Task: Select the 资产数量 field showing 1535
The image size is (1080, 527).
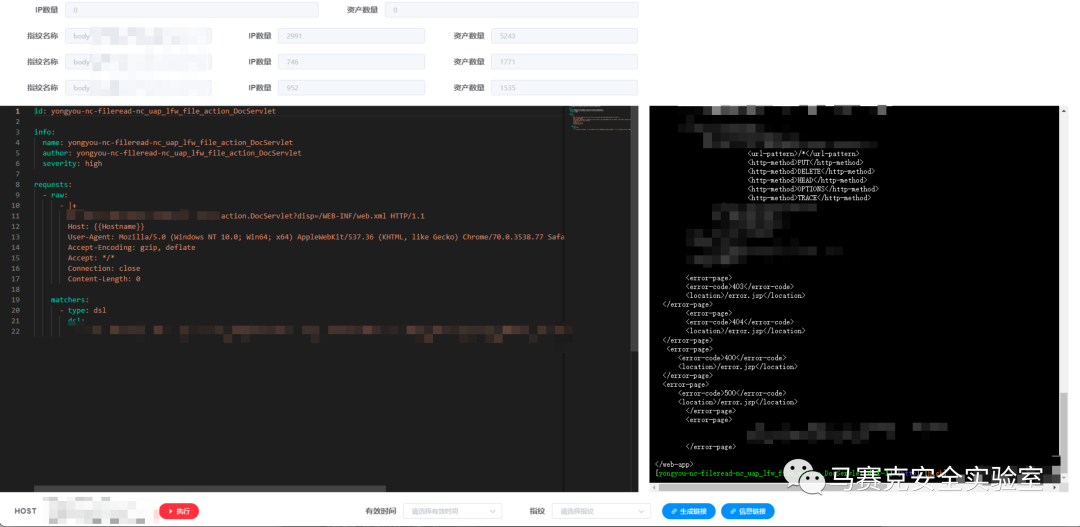Action: (x=564, y=88)
